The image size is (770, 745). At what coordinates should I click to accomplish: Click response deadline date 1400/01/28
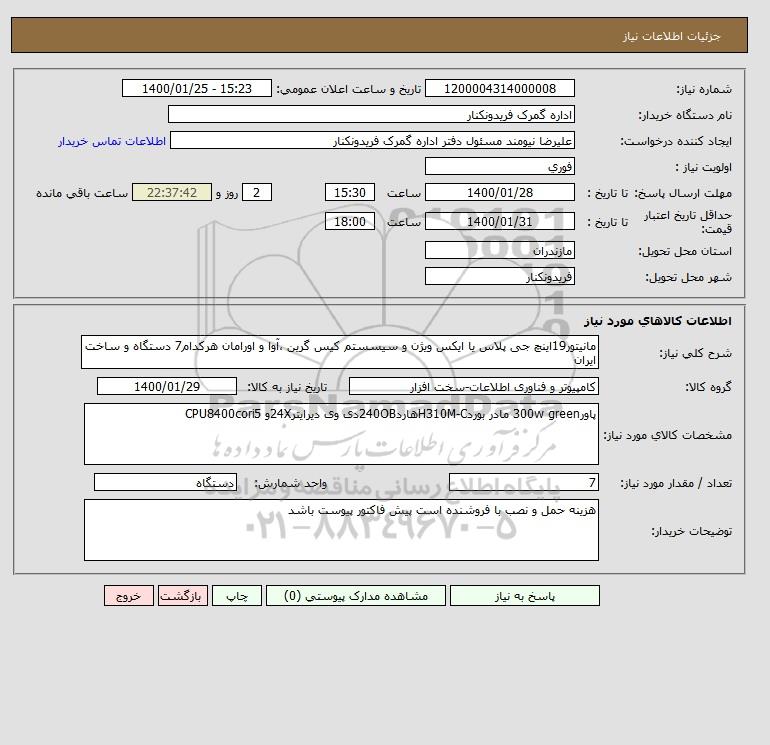[499, 193]
